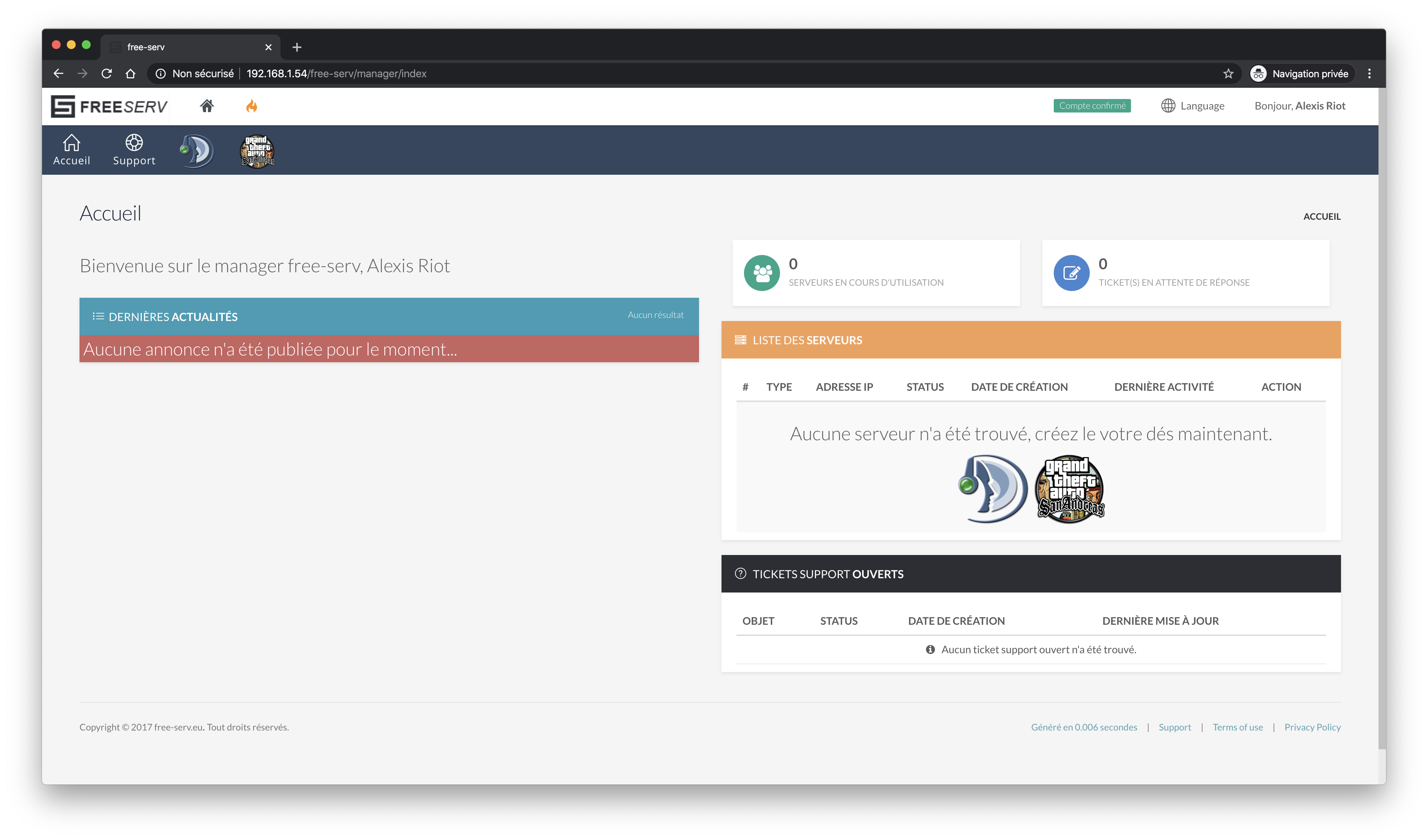Open the Bonjour, Alexis Riot user menu
This screenshot has height=840, width=1428.
click(1299, 106)
